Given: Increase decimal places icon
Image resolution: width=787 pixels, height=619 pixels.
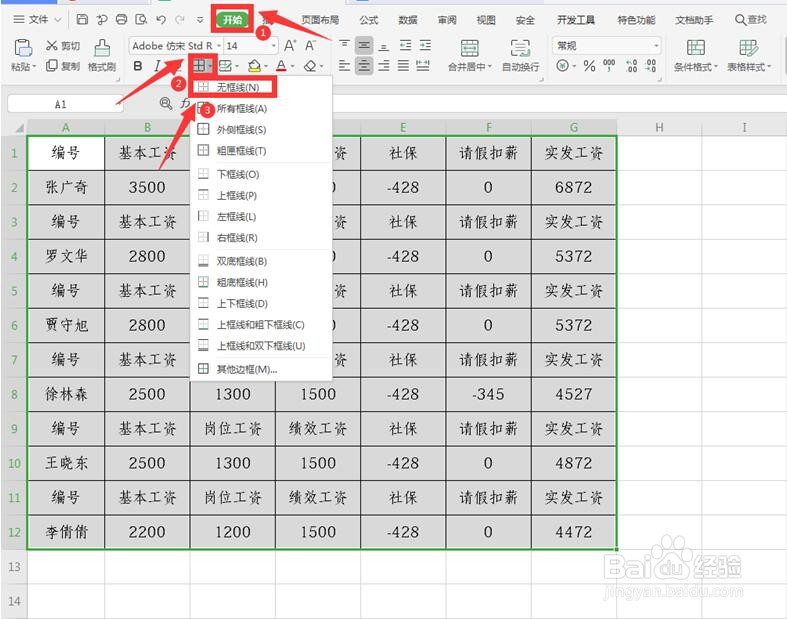Looking at the screenshot, I should click(631, 66).
